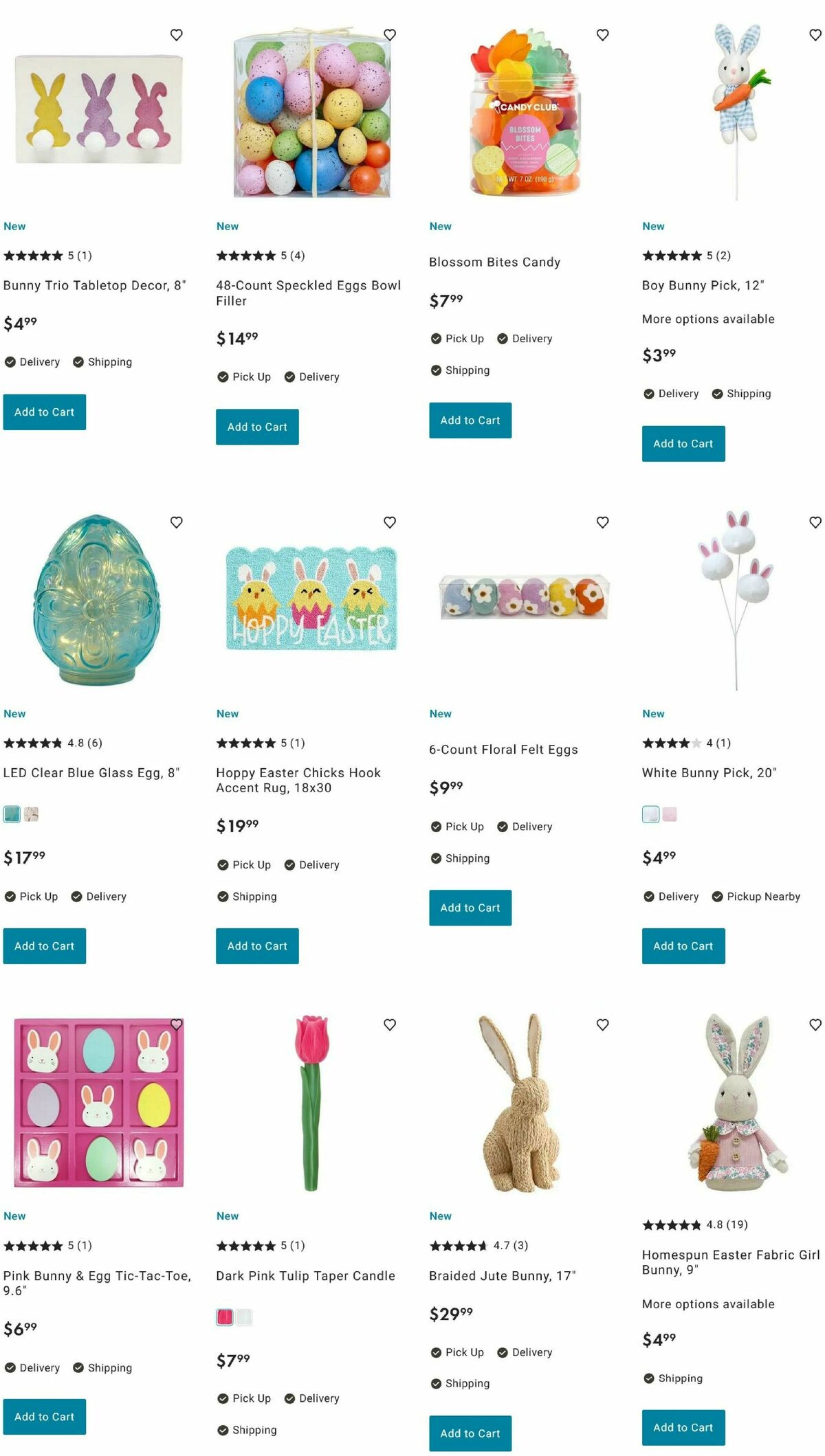Add Blossom Bites Candy to cart
Image resolution: width=825 pixels, height=1456 pixels.
pyautogui.click(x=470, y=421)
